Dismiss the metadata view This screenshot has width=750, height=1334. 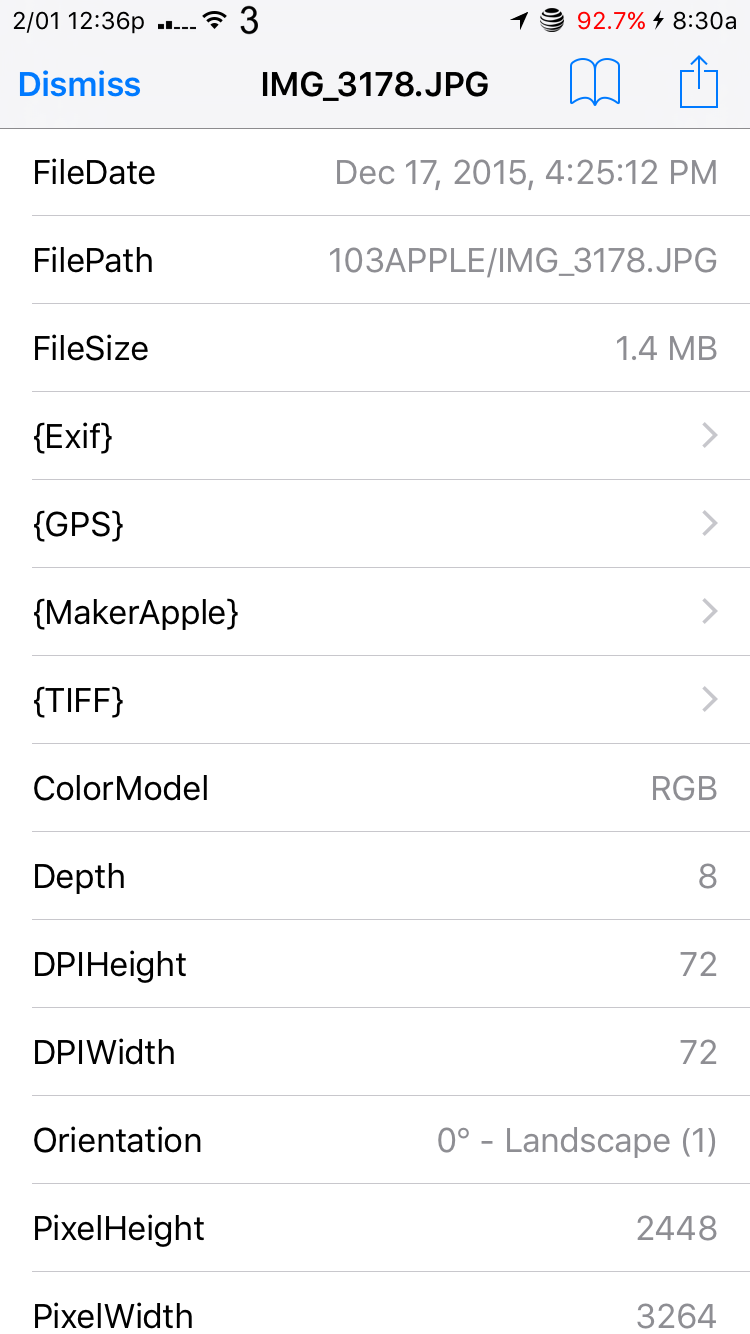click(79, 85)
